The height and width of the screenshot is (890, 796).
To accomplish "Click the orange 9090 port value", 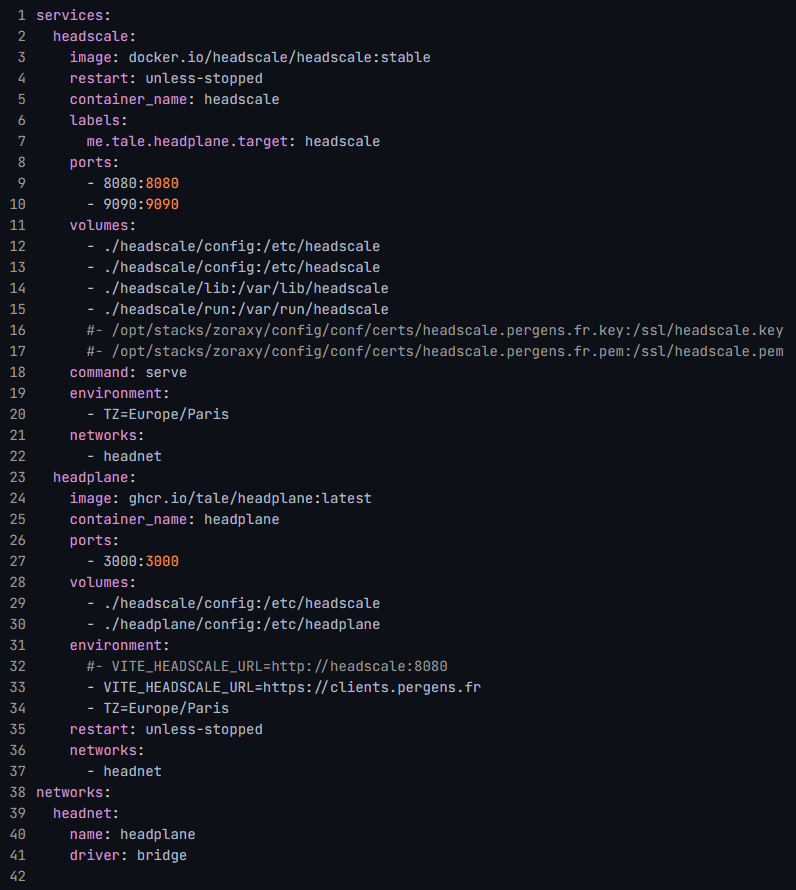I will [x=162, y=204].
